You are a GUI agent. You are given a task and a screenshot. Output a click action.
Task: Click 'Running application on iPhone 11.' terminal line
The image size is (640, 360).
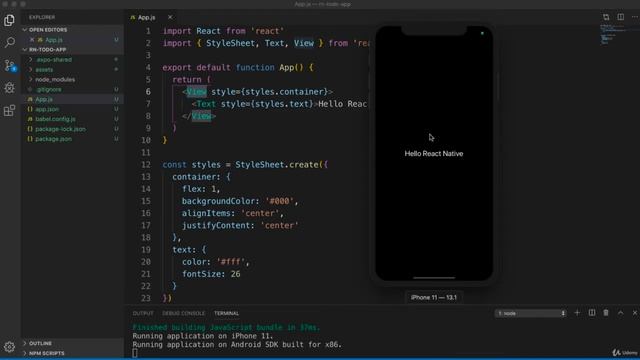click(x=202, y=336)
